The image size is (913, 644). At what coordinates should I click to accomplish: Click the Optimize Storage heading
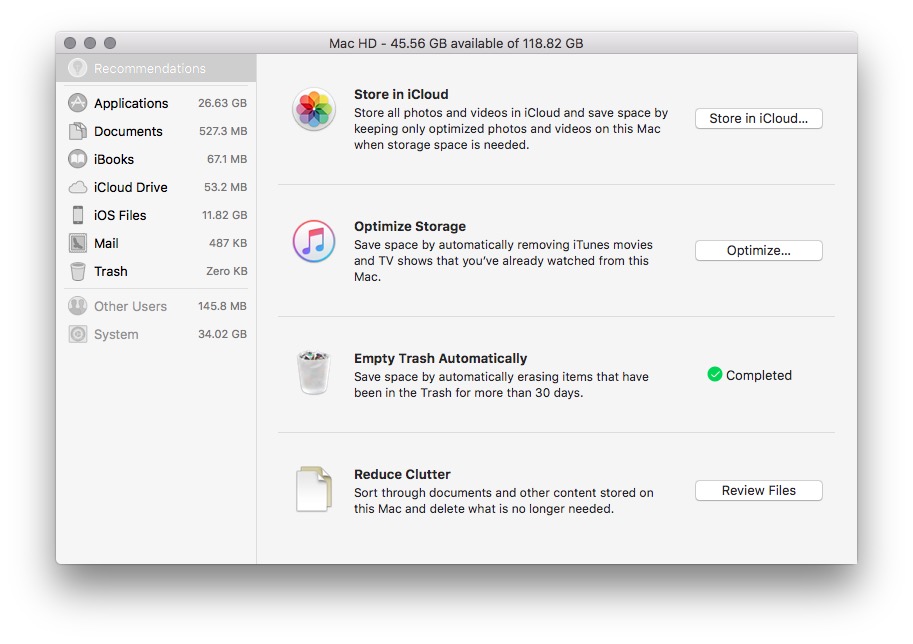410,226
